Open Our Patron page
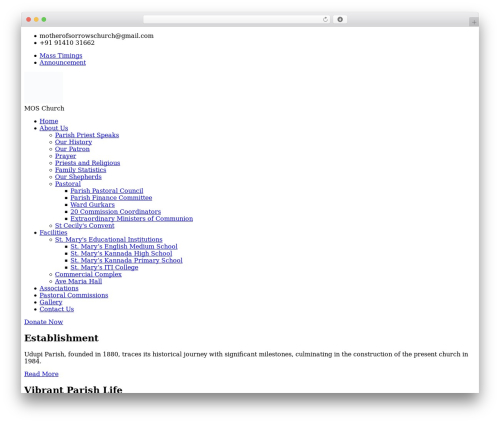 click(x=72, y=149)
